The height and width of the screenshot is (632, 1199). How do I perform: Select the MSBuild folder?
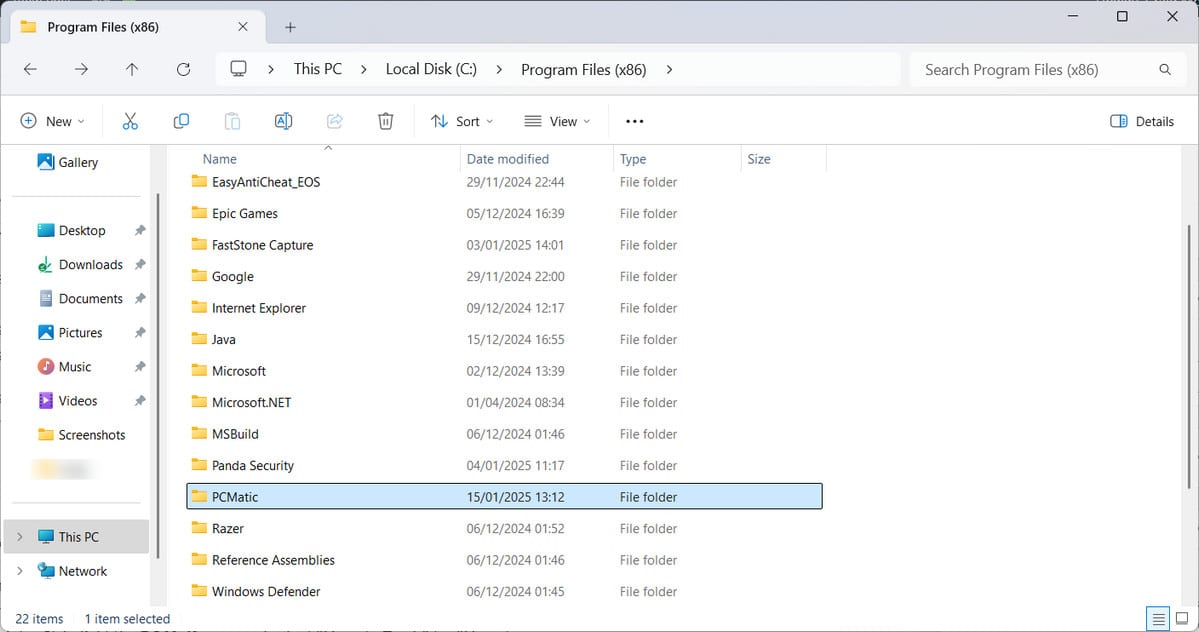tap(505, 433)
